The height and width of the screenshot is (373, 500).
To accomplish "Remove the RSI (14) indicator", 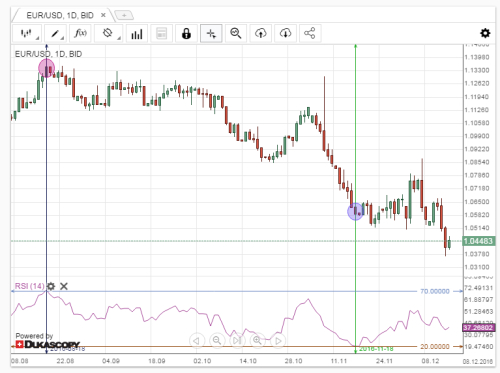I will coord(64,286).
